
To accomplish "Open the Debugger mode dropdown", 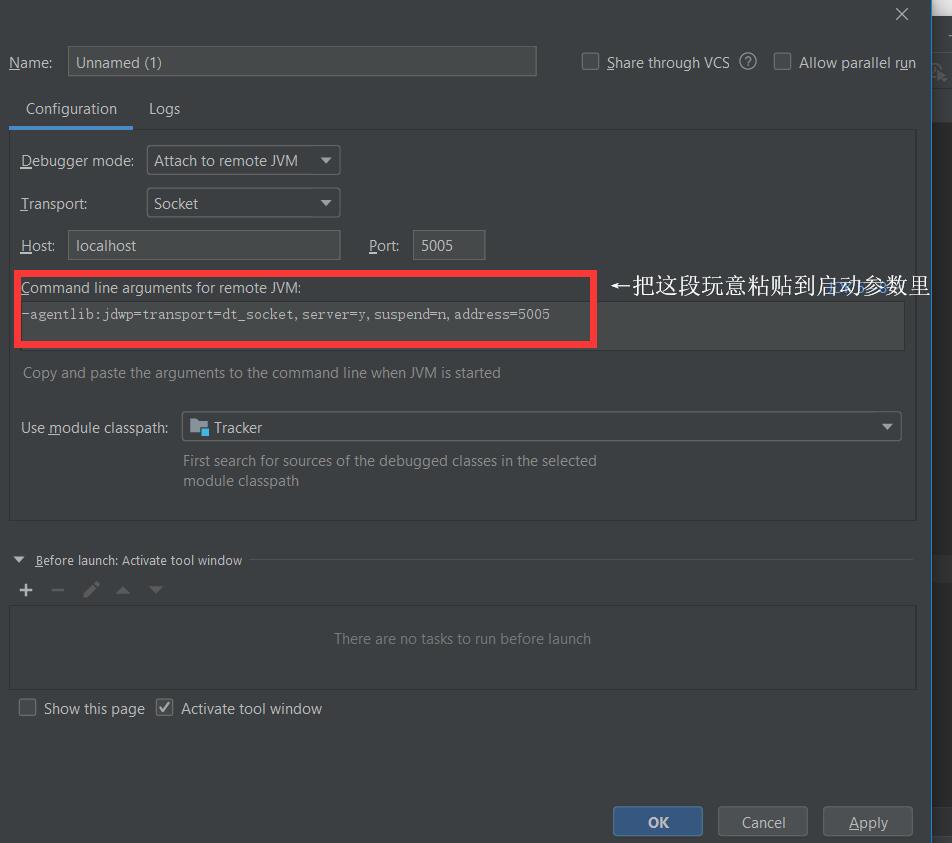I will pos(243,160).
